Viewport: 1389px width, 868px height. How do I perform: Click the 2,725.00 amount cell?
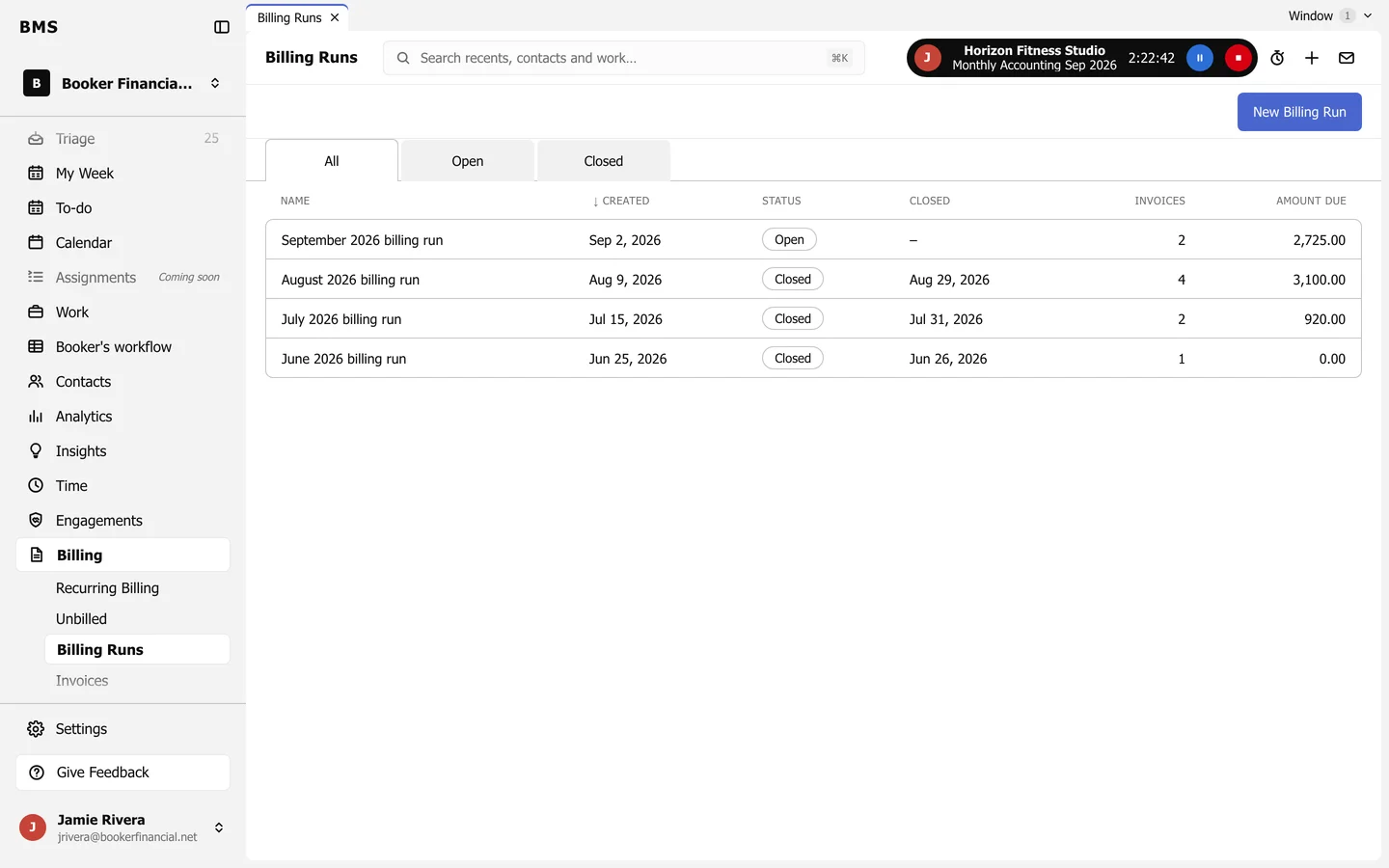[x=1319, y=240]
